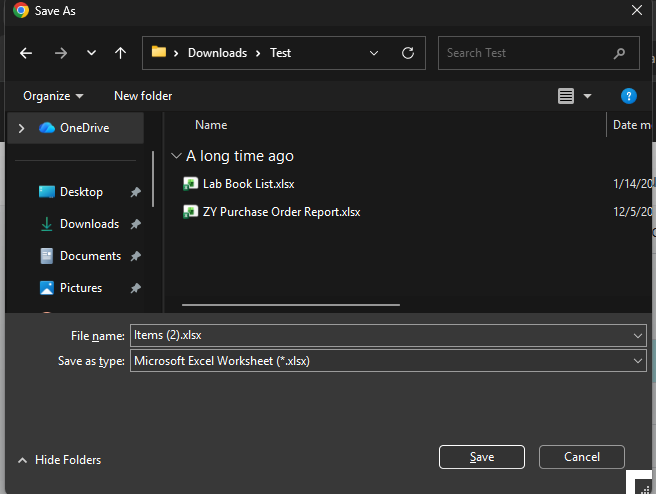Viewport: 656px width, 494px height.
Task: Click the Cancel button
Action: coord(582,457)
